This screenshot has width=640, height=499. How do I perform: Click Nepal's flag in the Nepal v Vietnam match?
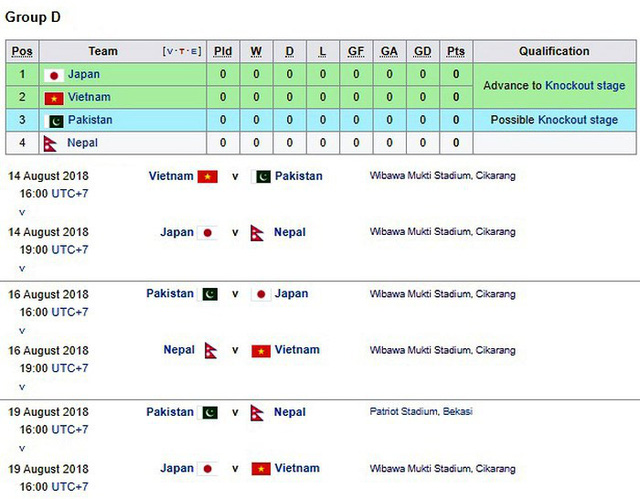pos(210,351)
